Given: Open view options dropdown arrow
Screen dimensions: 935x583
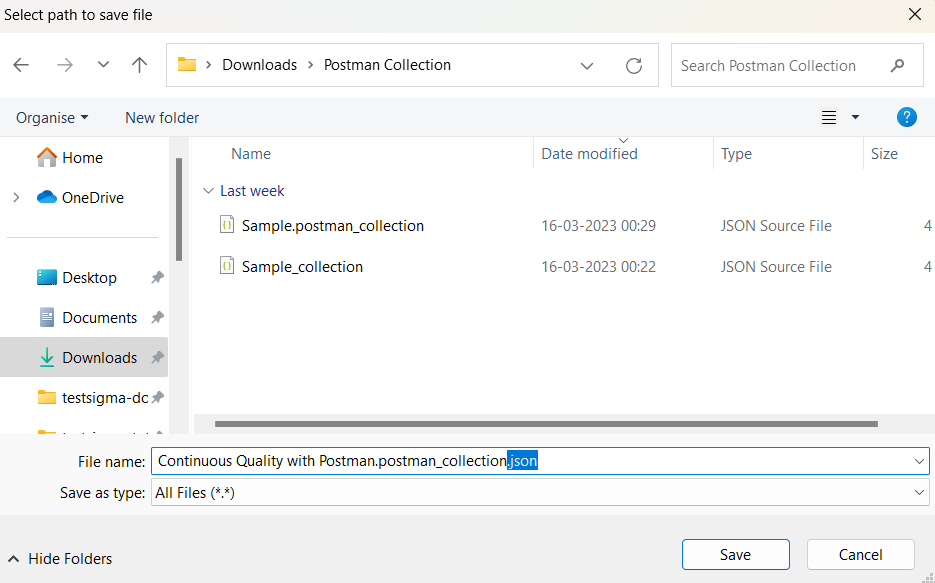Looking at the screenshot, I should pos(855,117).
